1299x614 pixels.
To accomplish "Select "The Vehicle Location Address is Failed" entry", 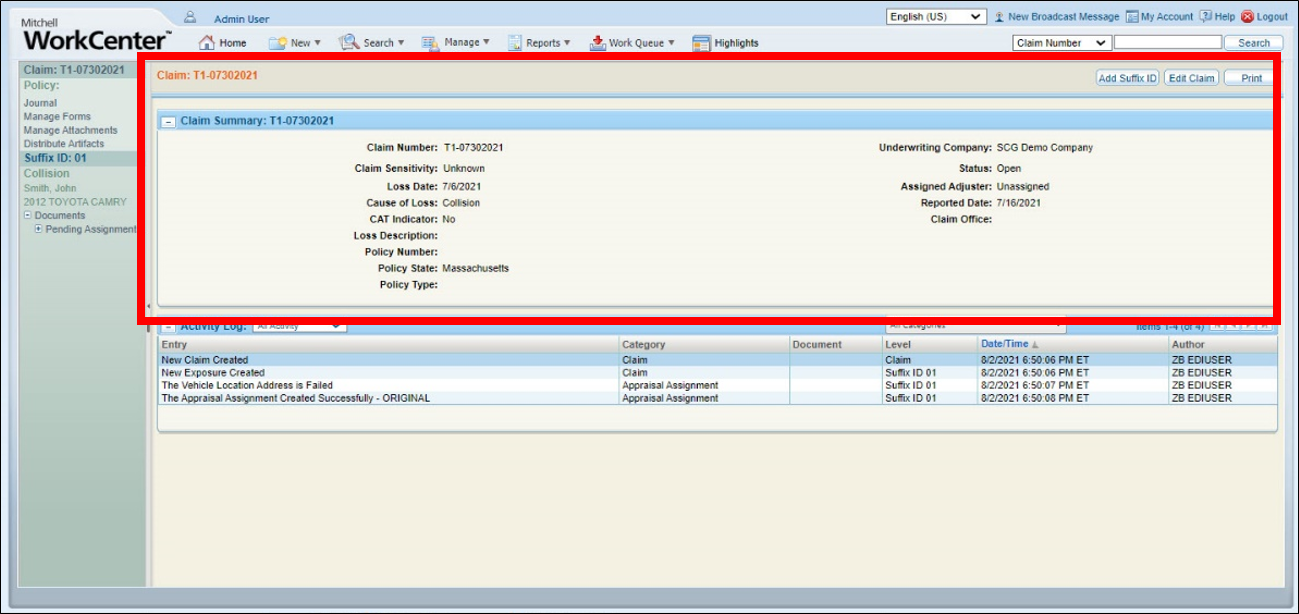I will pyautogui.click(x=247, y=385).
